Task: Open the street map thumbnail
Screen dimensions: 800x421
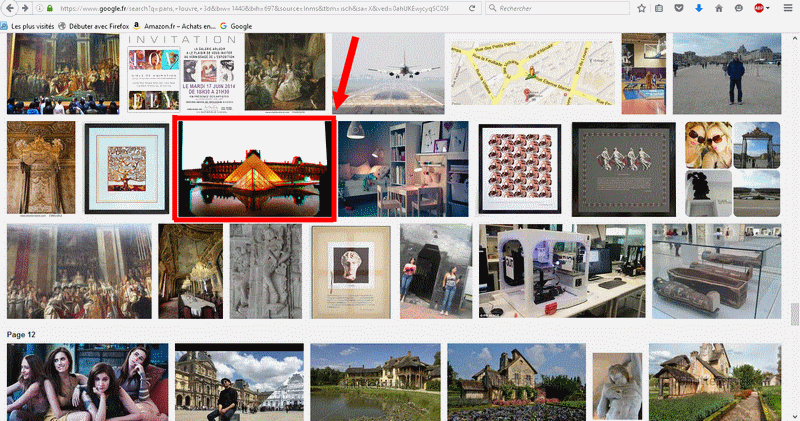Action: click(x=533, y=73)
